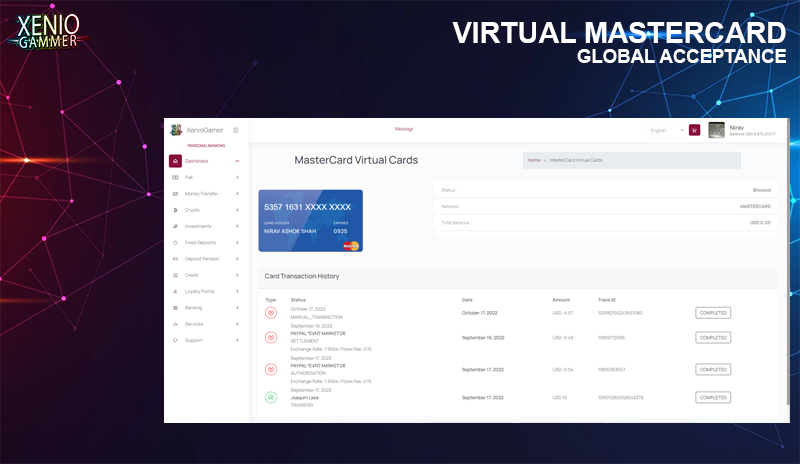Click the debit icon for the PayPal SETTLEMENT transaction
Image resolution: width=800 pixels, height=464 pixels.
tap(271, 337)
